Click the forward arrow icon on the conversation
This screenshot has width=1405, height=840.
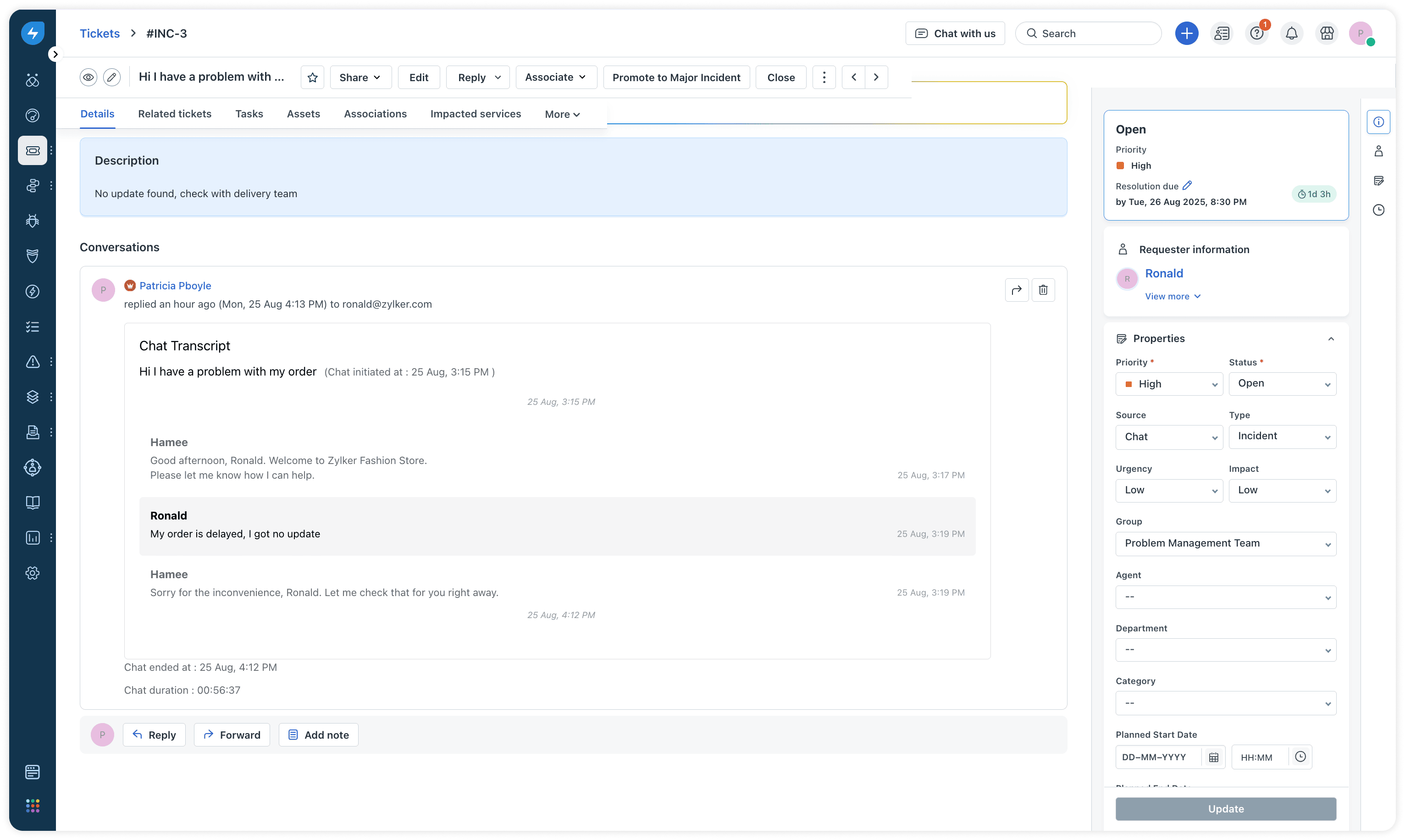point(1017,290)
